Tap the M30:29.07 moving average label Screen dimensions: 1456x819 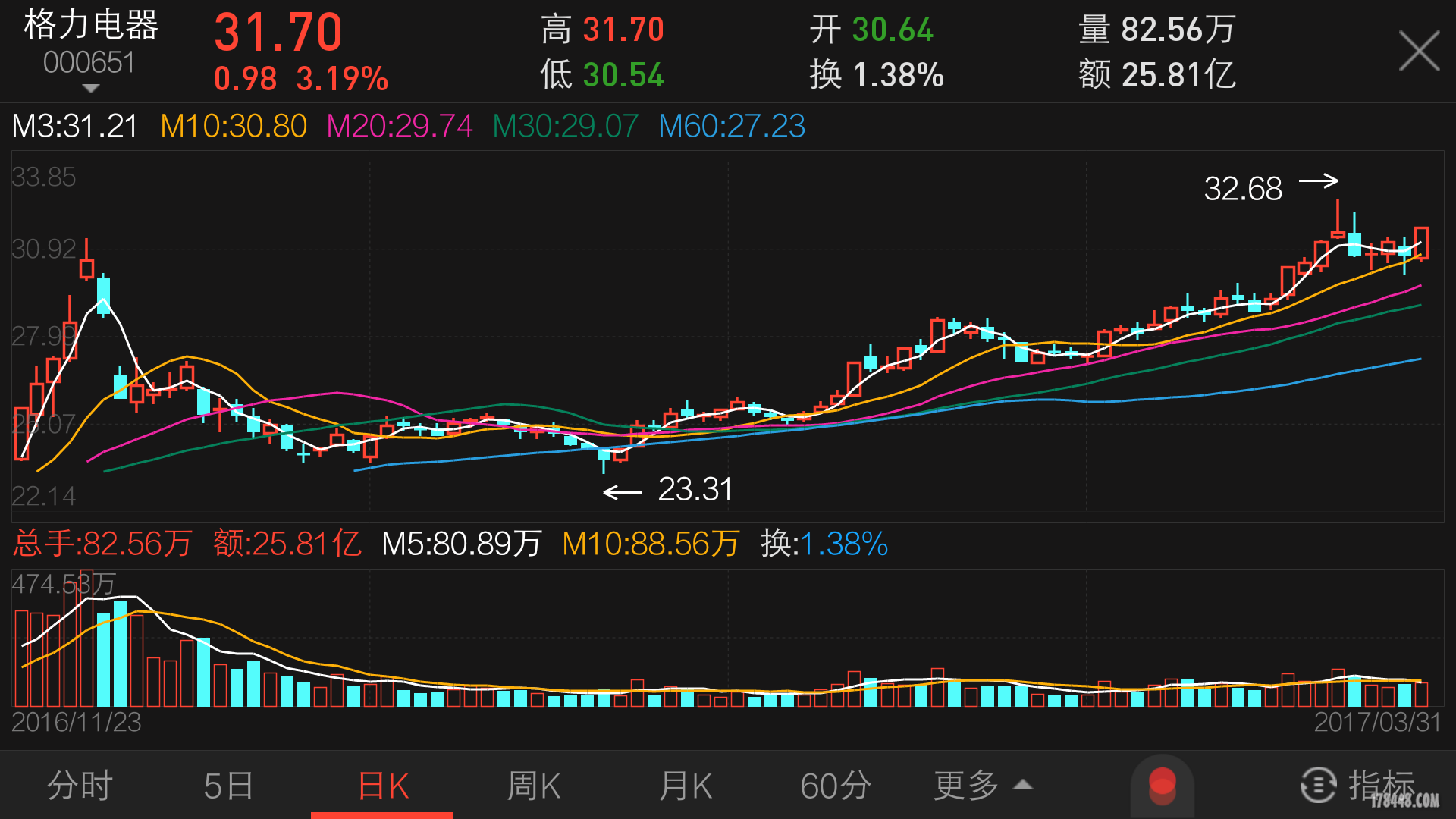click(x=566, y=126)
